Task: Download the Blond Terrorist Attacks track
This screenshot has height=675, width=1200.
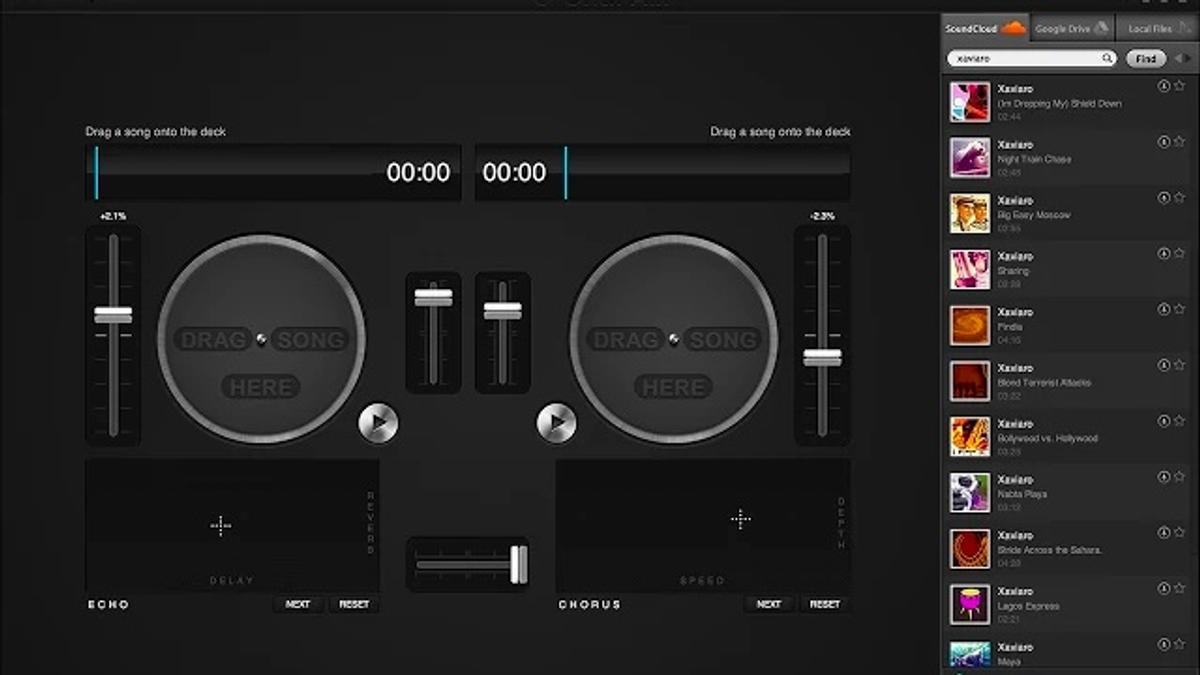Action: coord(1164,365)
